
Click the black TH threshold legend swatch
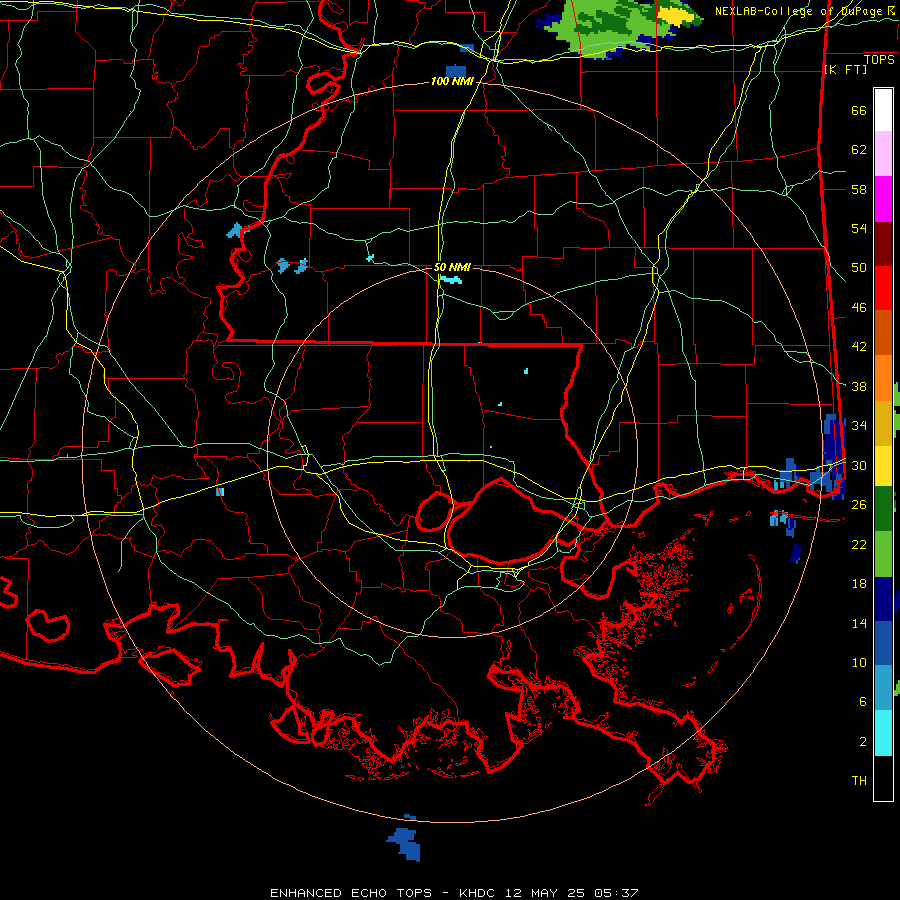pyautogui.click(x=883, y=778)
